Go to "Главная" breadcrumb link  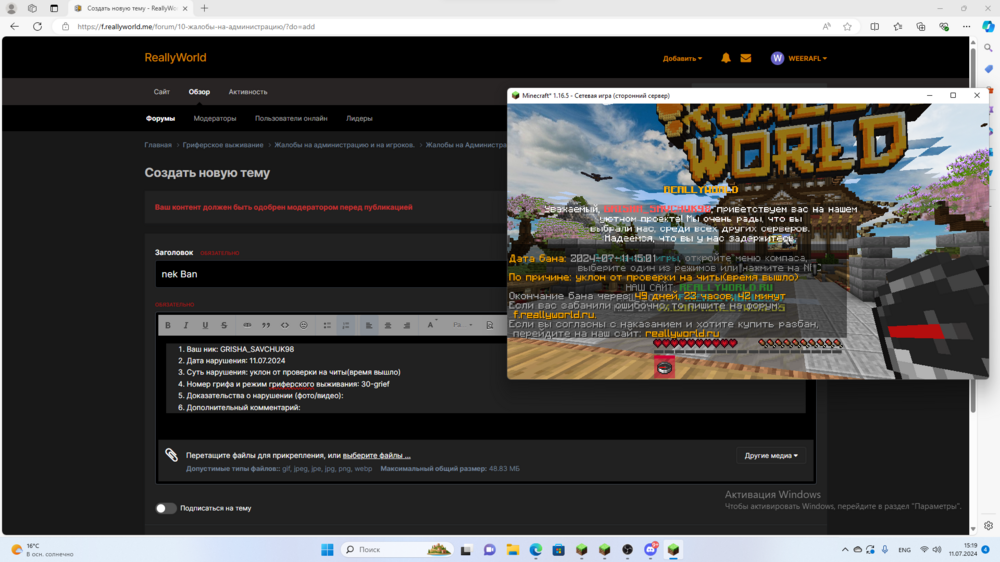[158, 145]
